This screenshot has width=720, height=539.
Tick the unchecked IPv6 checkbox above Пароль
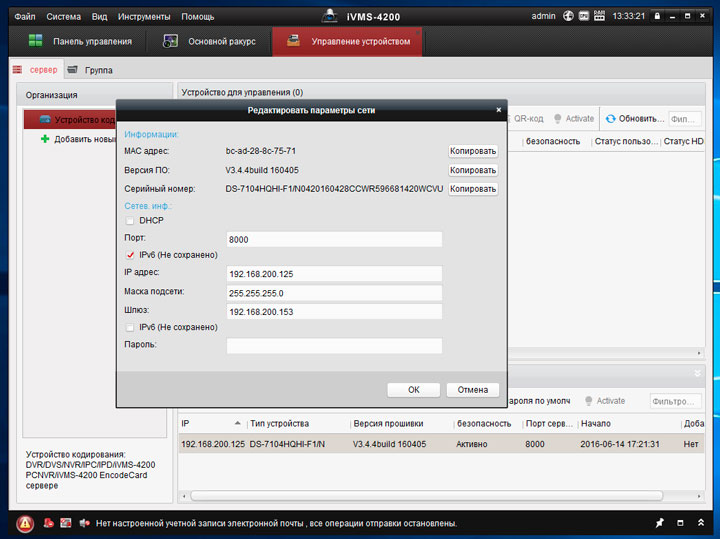(x=129, y=327)
